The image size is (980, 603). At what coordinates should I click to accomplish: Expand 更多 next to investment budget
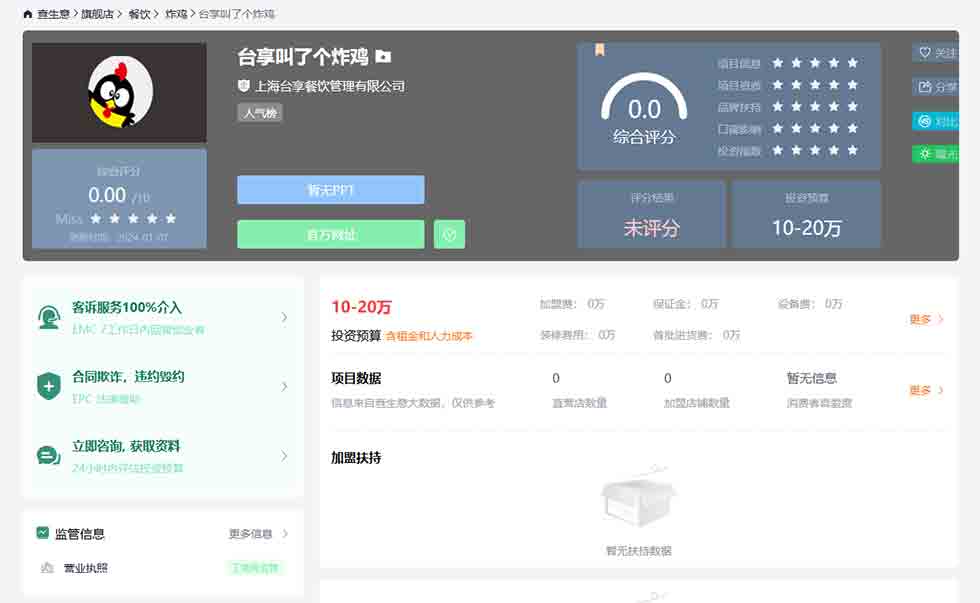click(926, 319)
